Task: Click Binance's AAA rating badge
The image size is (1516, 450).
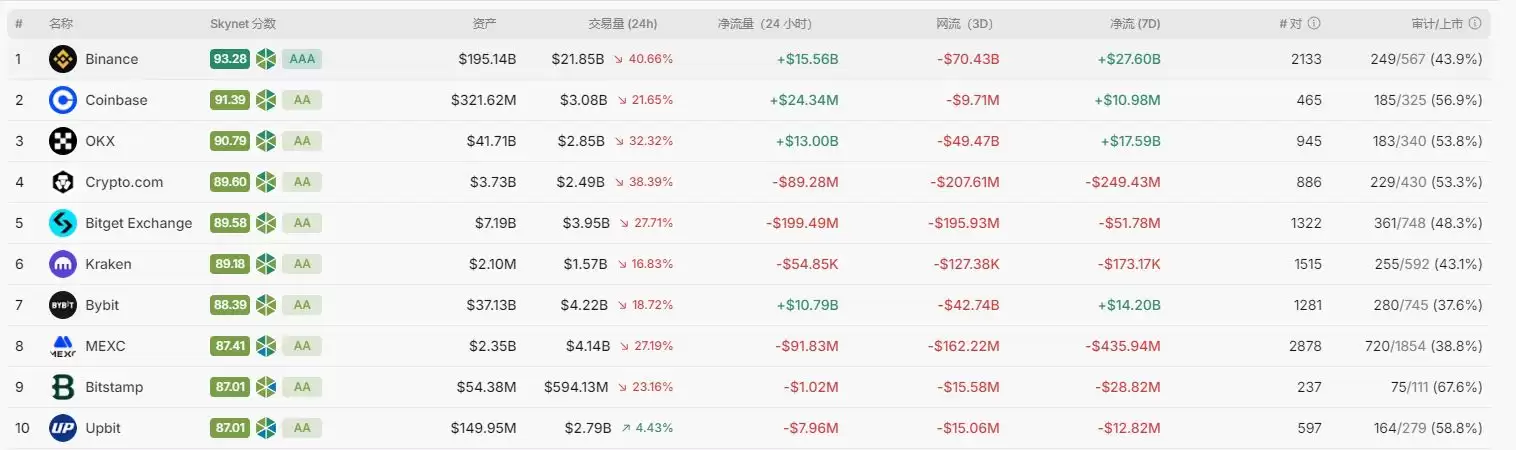Action: (302, 59)
